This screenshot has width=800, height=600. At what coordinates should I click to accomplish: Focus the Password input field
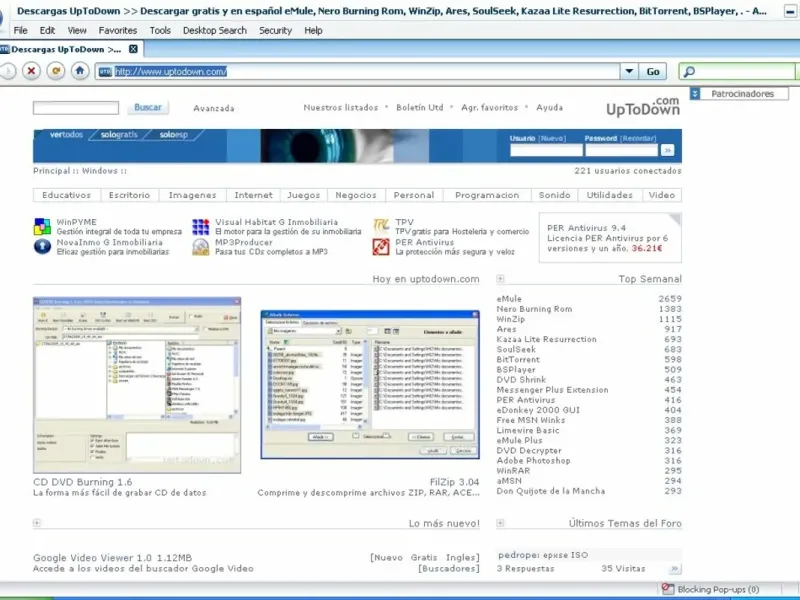tap(621, 150)
